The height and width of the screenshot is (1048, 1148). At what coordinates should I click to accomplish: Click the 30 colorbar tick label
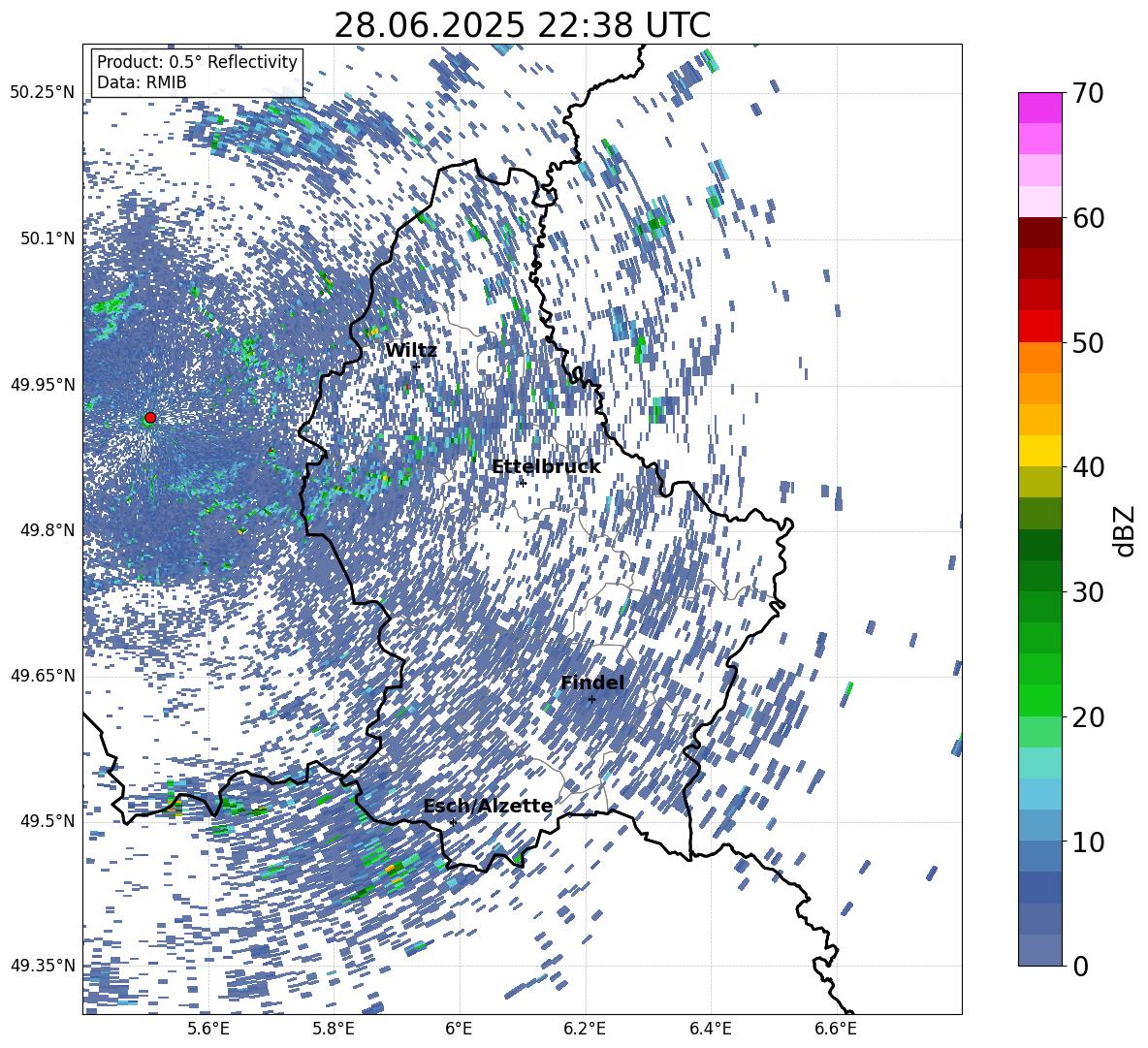1088,592
